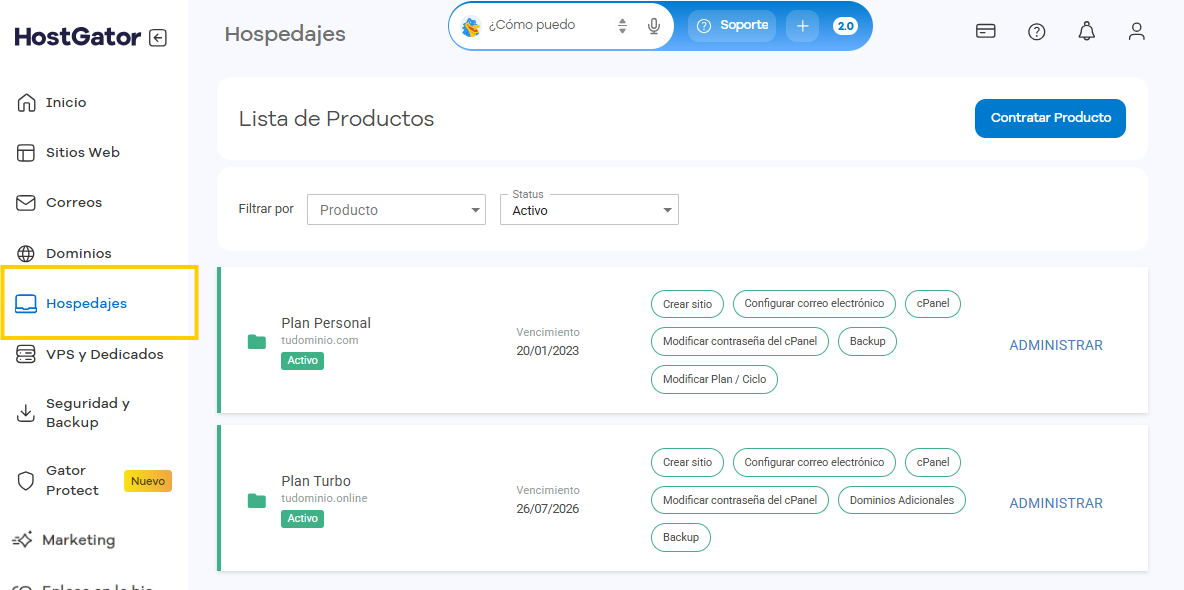Screen dimensions: 1184x590
Task: Click the HostGator logo
Action: pyautogui.click(x=78, y=37)
